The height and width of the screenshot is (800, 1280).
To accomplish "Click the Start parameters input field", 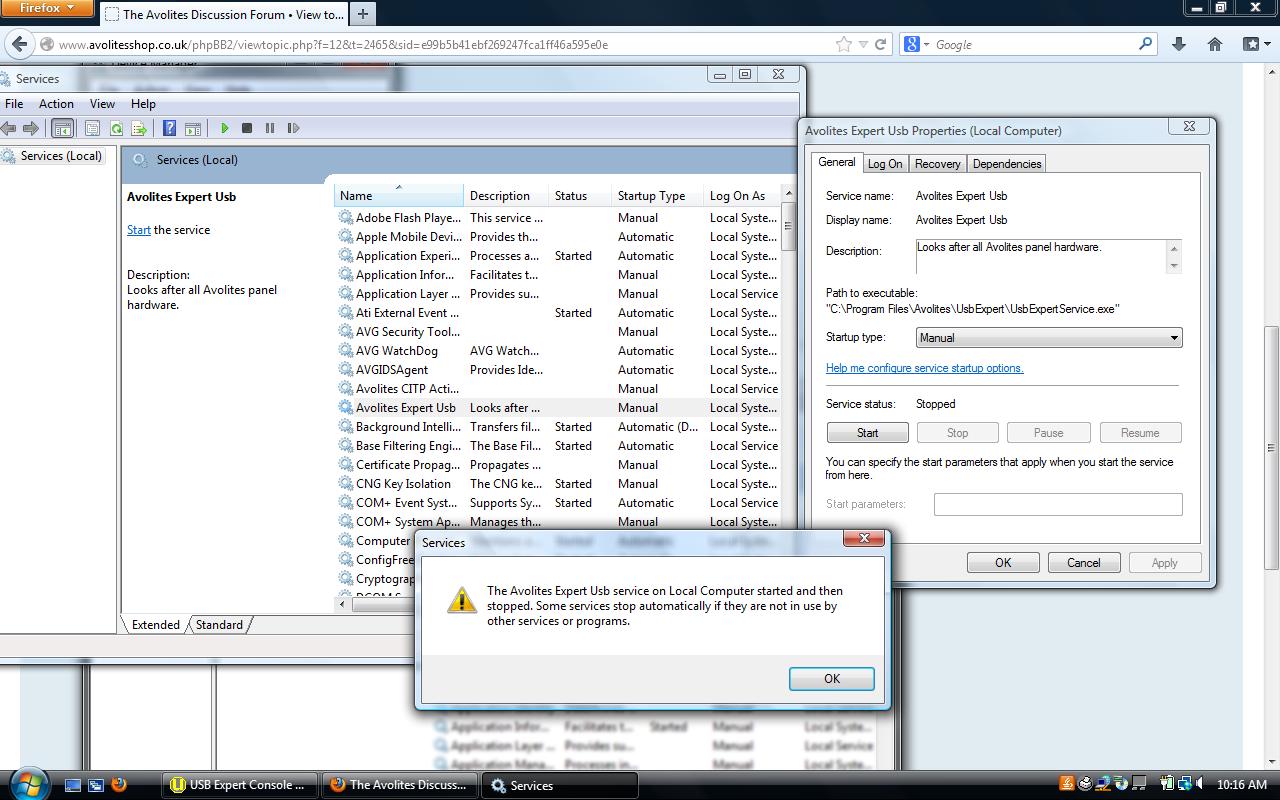I will [x=1058, y=504].
